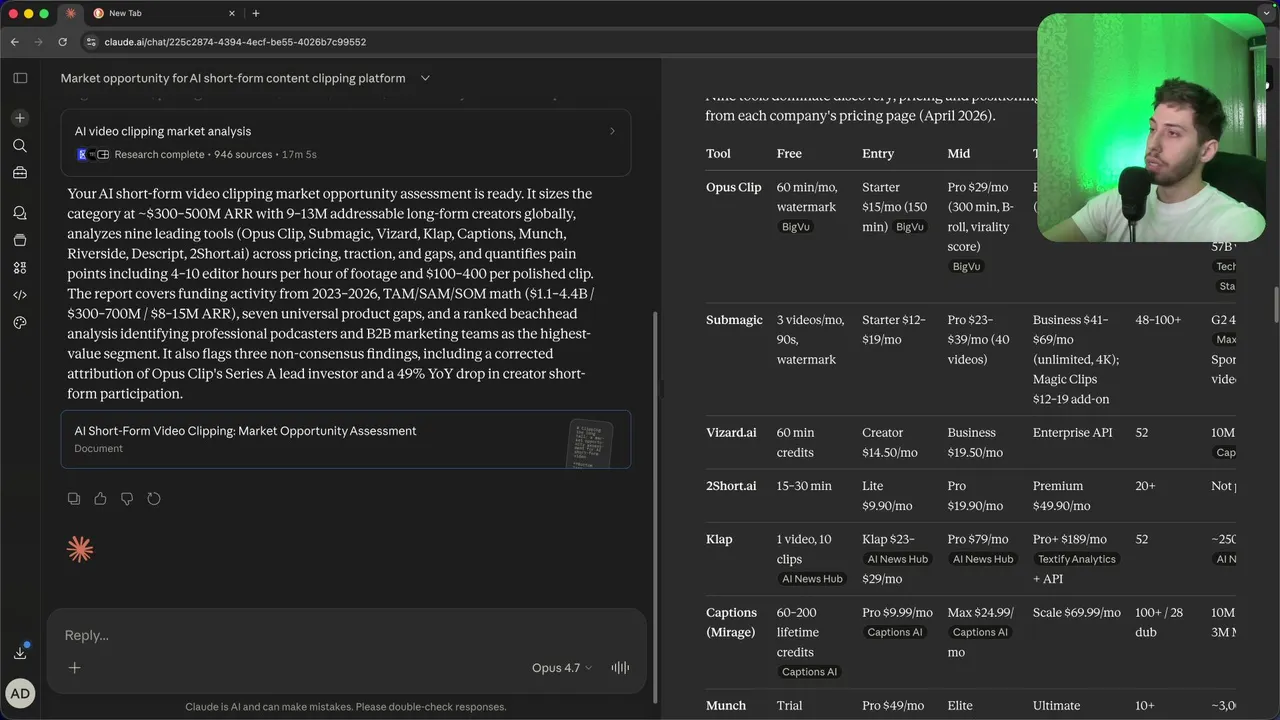Open the Opus 4.7 model selector
Viewport: 1280px width, 720px height.
tap(561, 668)
